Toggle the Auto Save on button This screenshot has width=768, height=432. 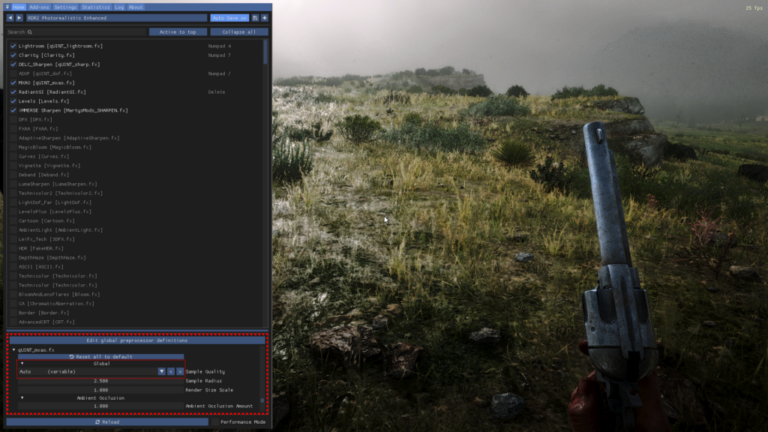pyautogui.click(x=230, y=18)
